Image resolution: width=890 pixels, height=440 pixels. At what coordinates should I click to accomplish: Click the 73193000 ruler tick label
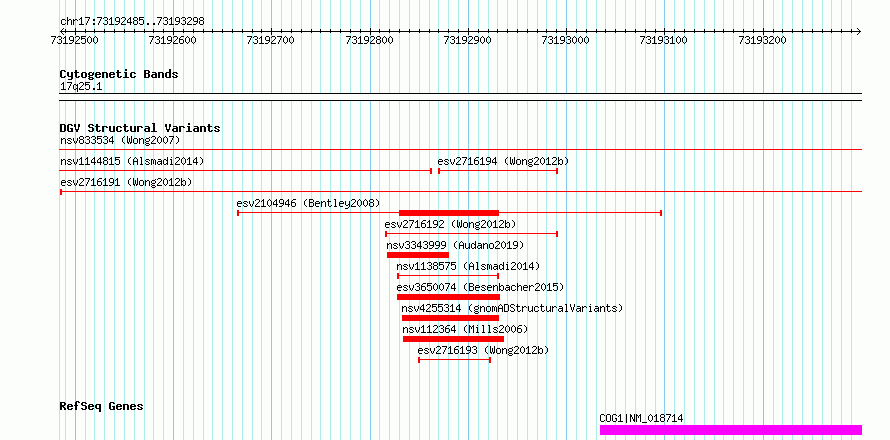point(566,40)
